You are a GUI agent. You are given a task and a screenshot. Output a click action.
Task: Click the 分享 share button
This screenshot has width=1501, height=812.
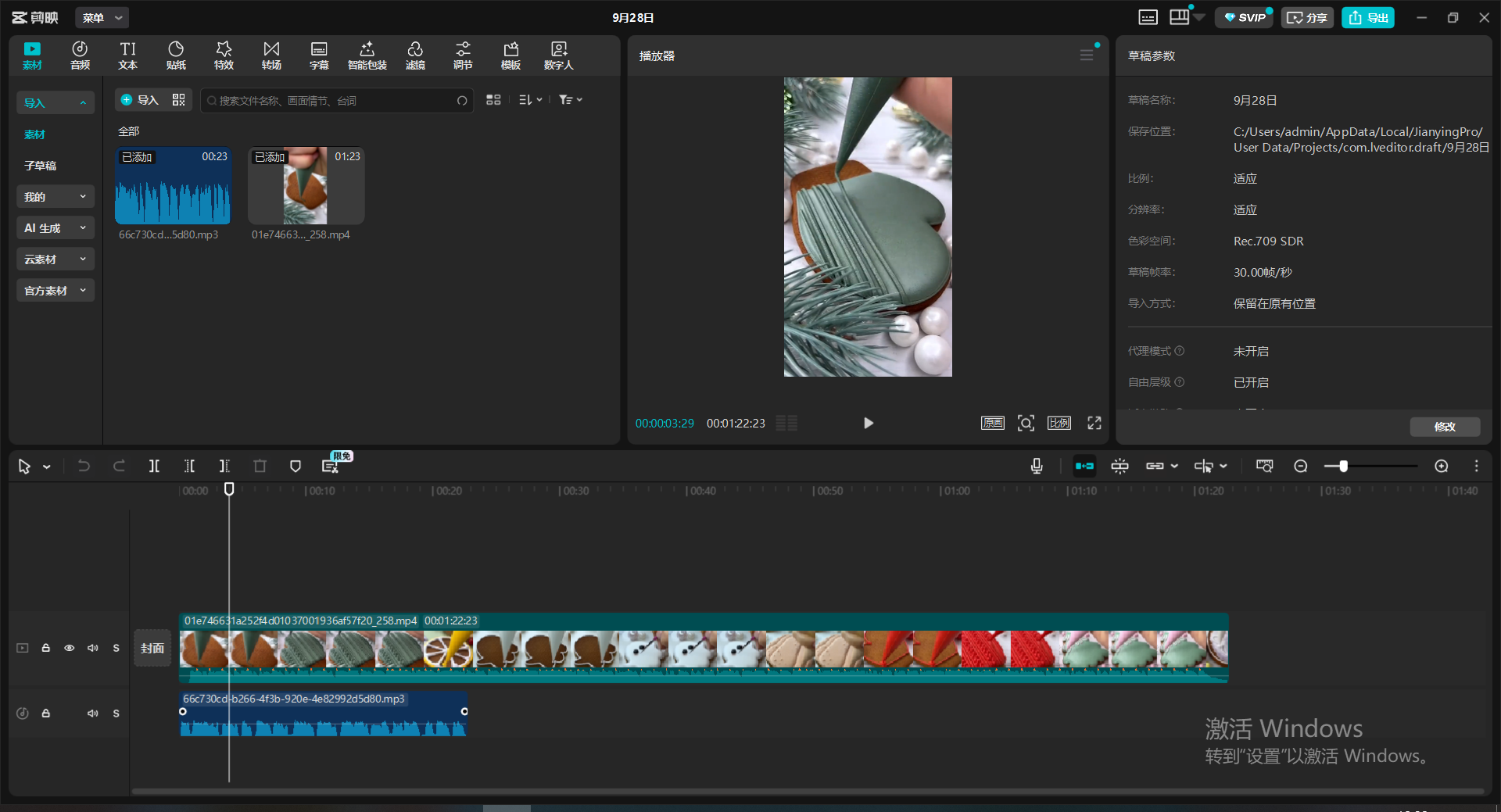1307,17
